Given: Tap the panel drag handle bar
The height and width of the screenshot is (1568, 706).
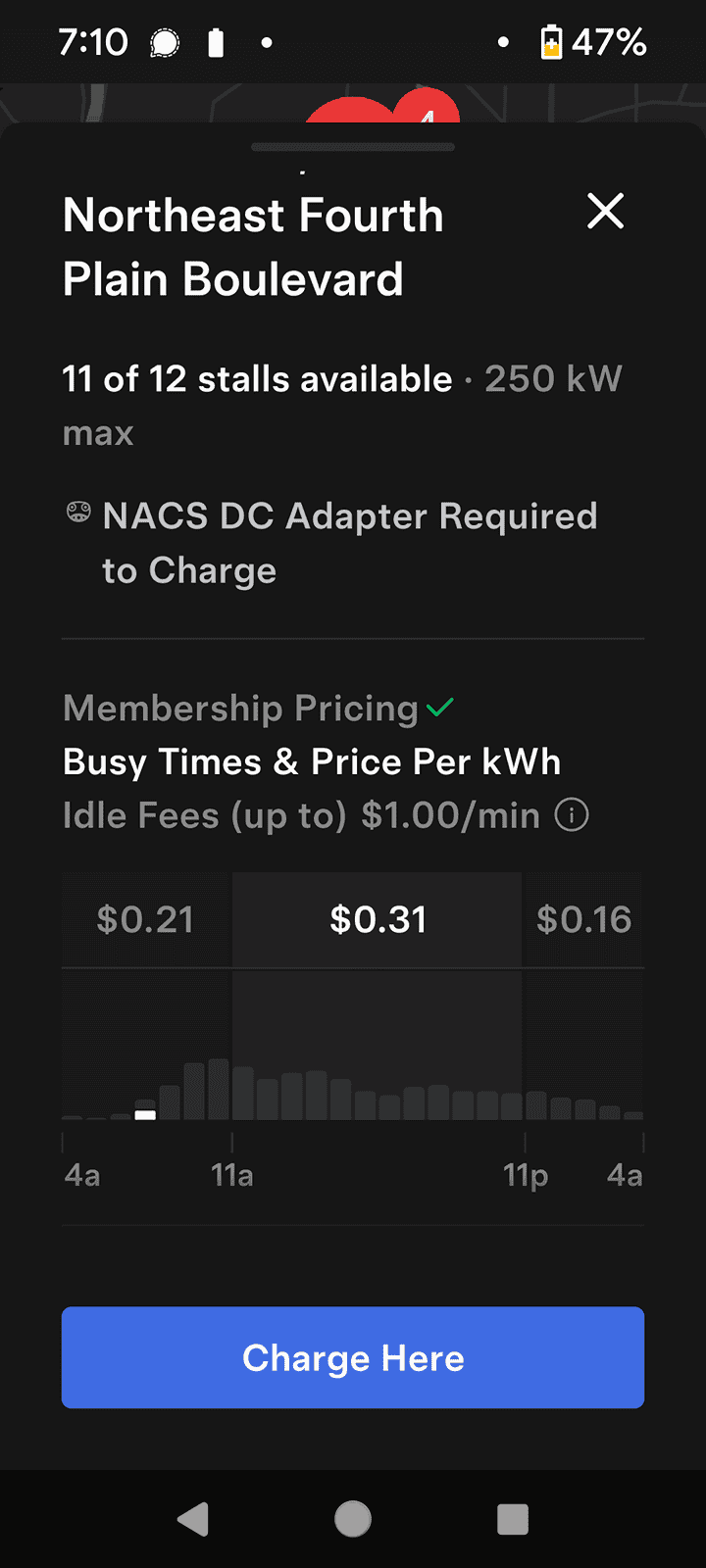Looking at the screenshot, I should (x=353, y=147).
